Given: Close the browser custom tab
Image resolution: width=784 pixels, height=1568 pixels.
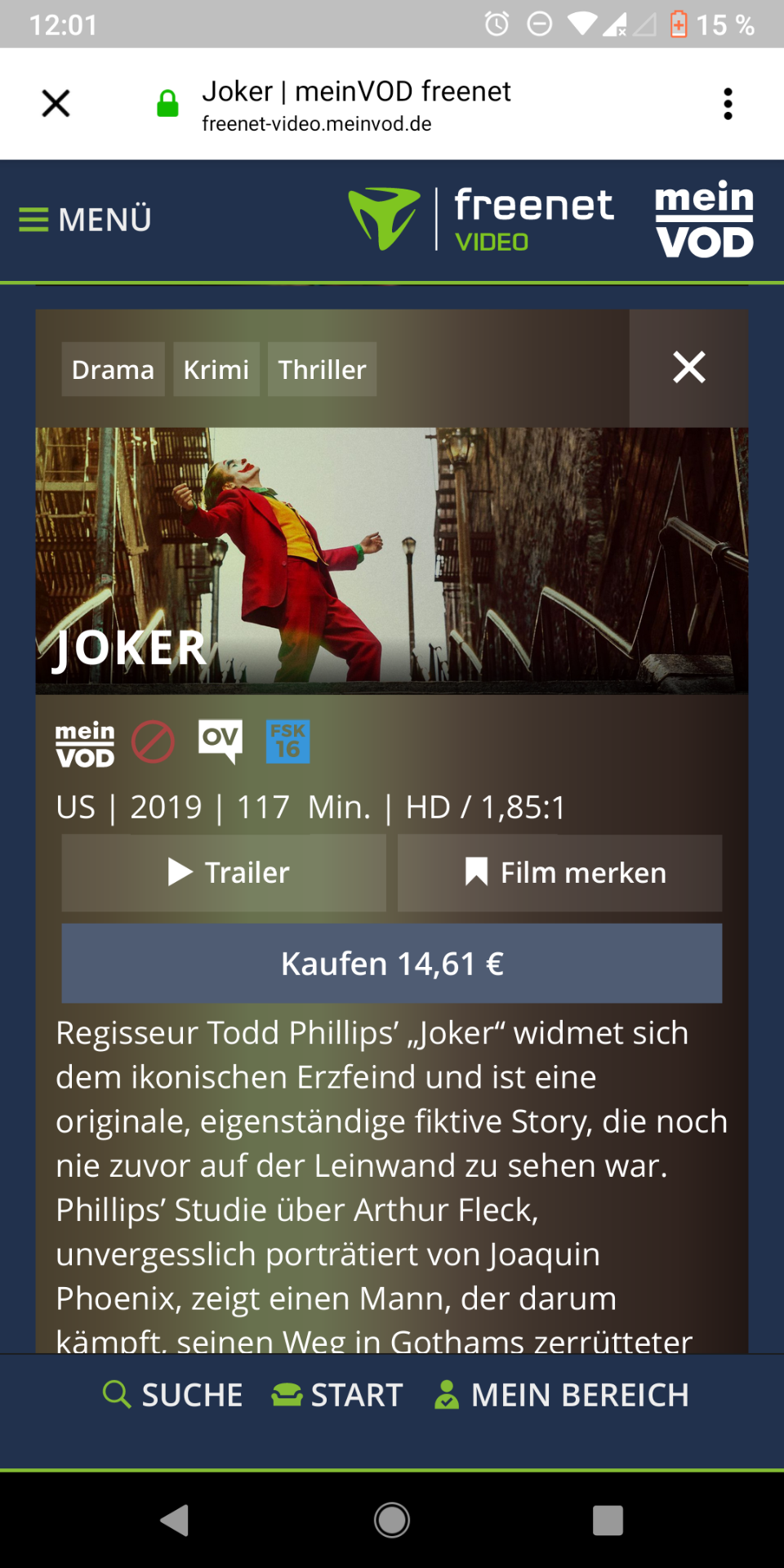Looking at the screenshot, I should (56, 104).
